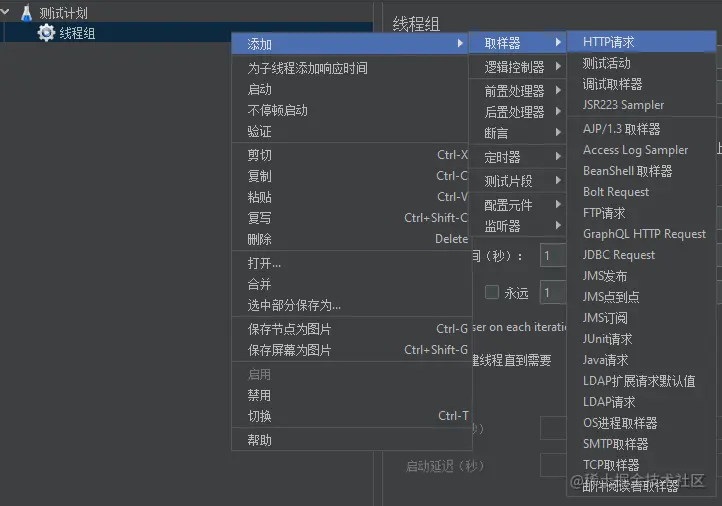Choose 保存节点为图片
Image resolution: width=722 pixels, height=506 pixels.
pyautogui.click(x=352, y=329)
